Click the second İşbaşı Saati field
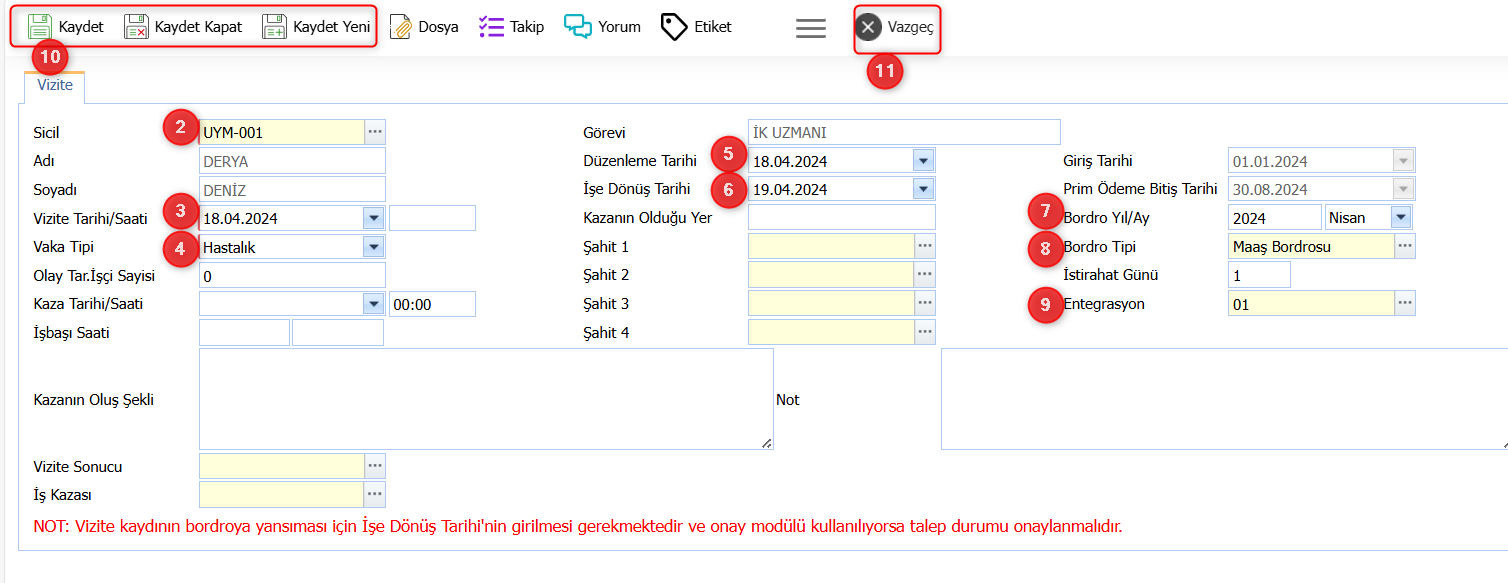 (338, 333)
